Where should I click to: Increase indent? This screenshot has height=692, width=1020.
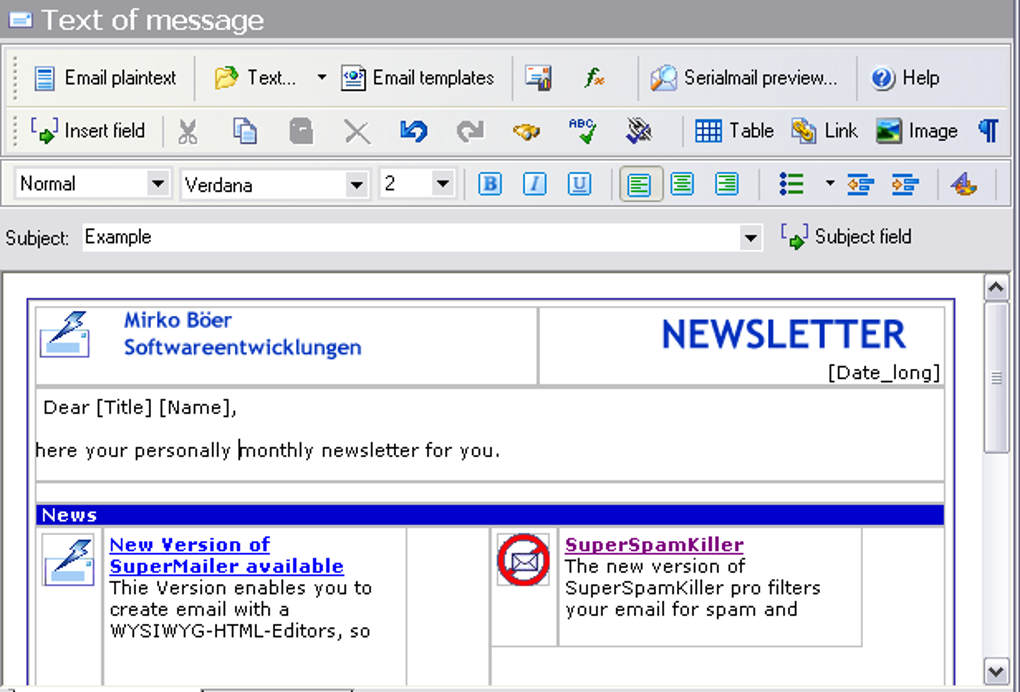tap(905, 185)
